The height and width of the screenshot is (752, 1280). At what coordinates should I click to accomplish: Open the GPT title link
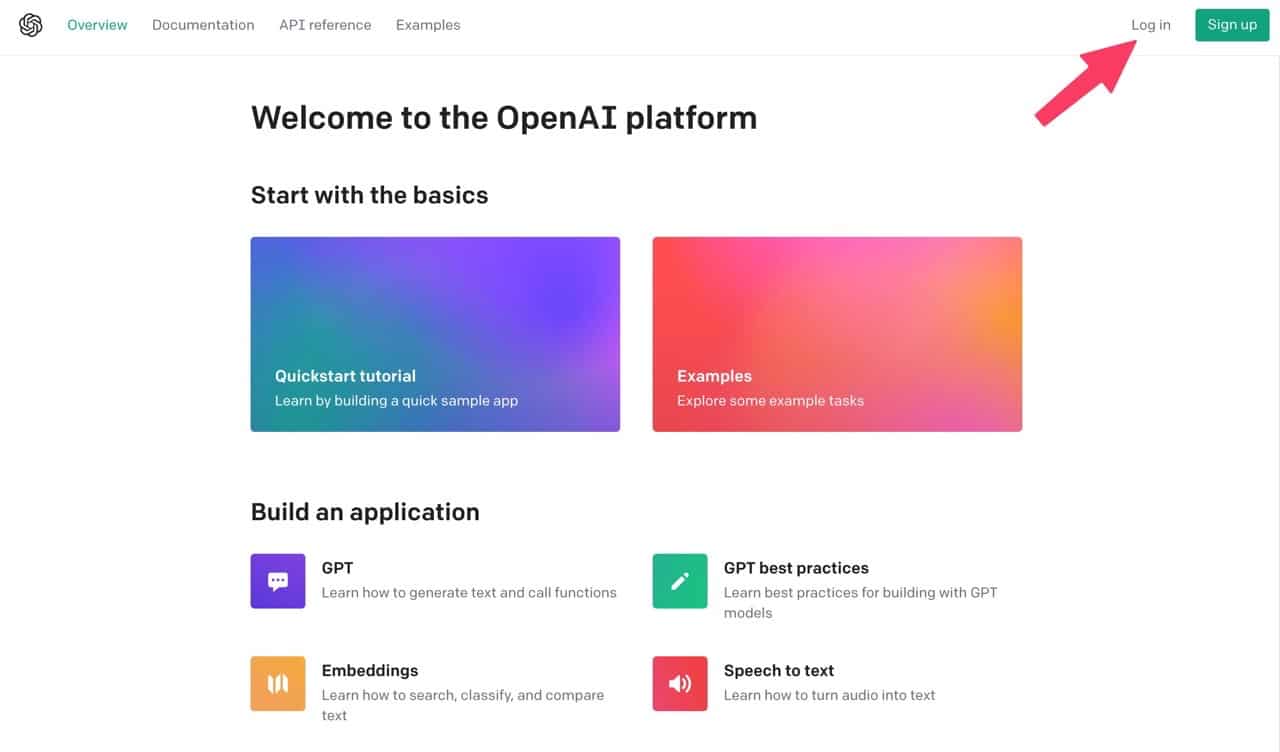coord(337,568)
